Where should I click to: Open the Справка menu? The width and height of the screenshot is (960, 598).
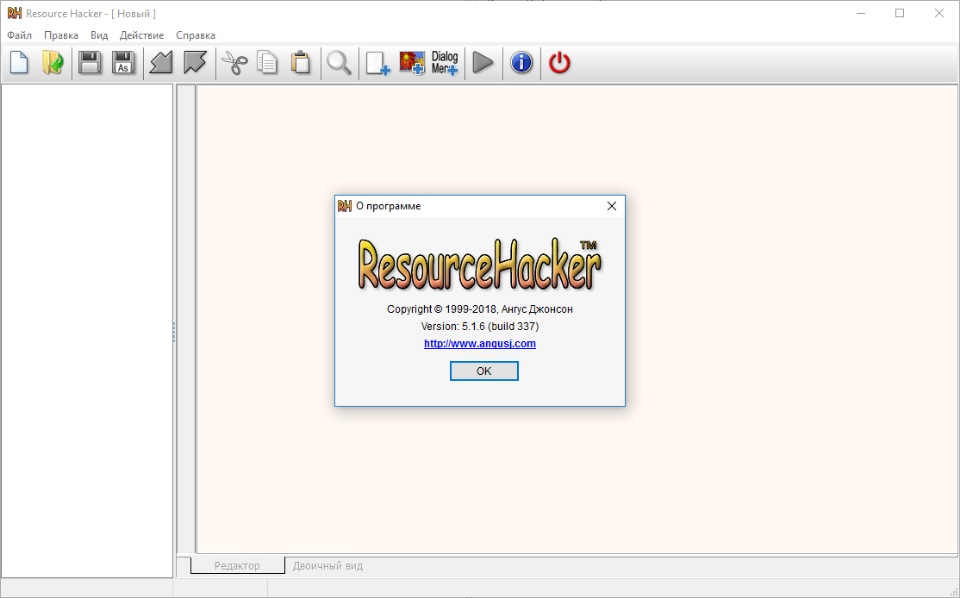click(196, 35)
